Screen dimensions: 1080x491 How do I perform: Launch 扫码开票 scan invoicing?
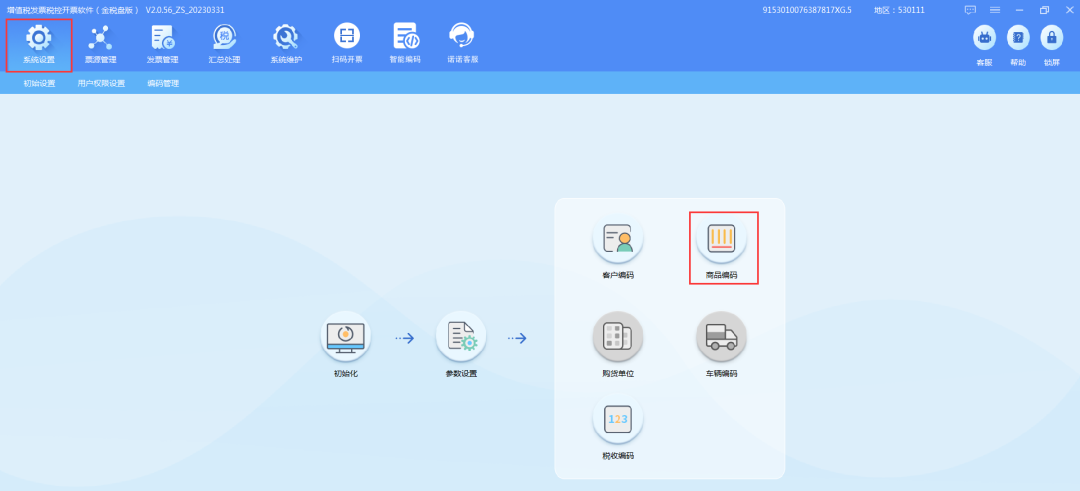click(347, 37)
